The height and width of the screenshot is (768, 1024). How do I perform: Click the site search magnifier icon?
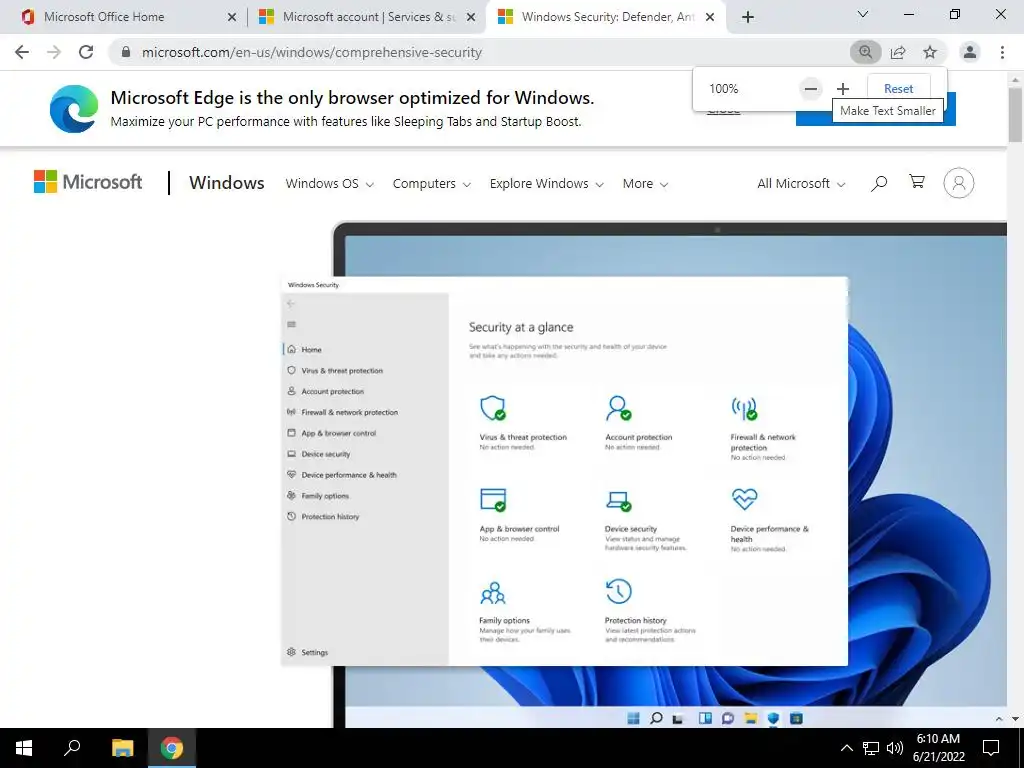point(879,183)
